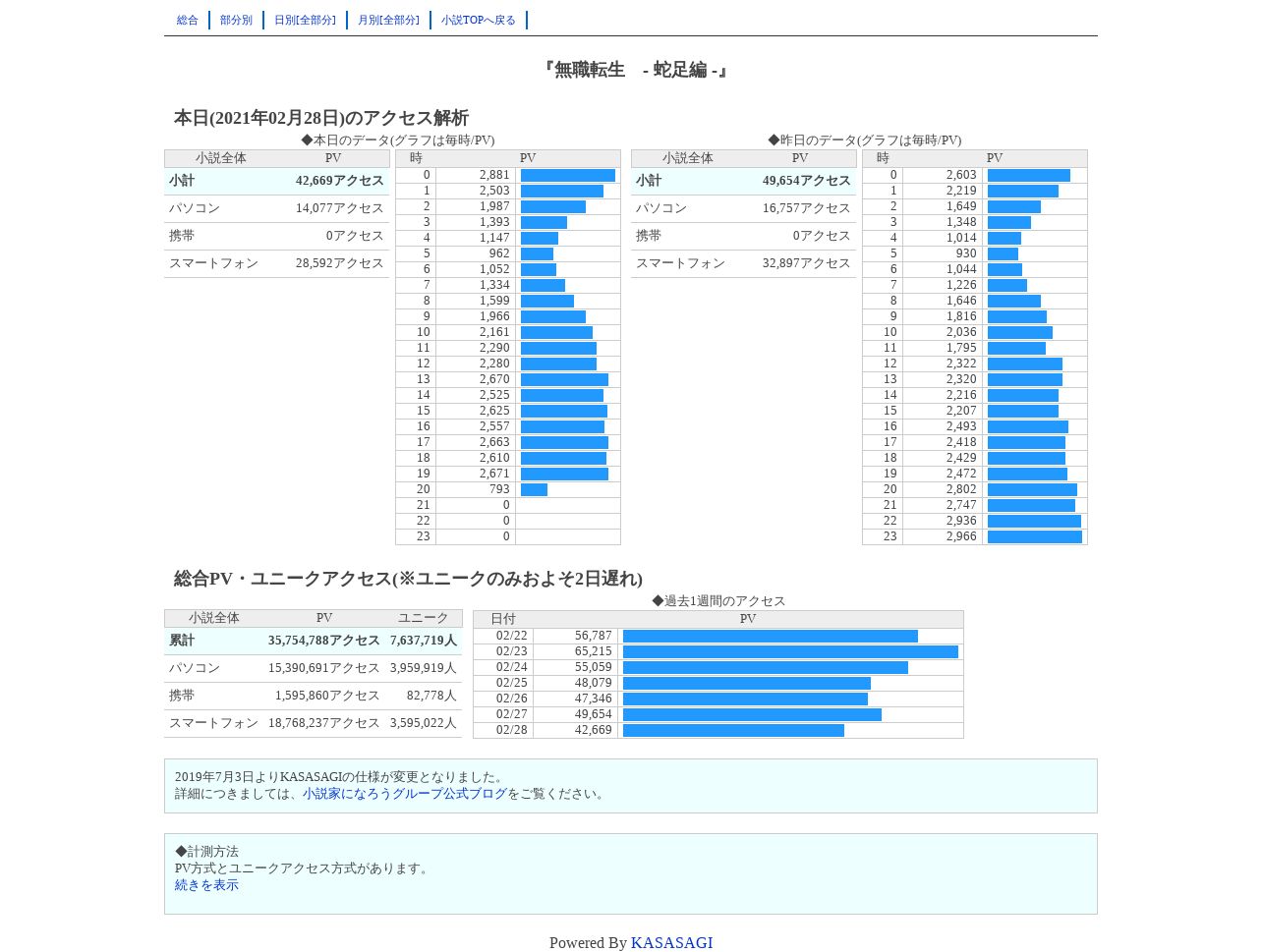Click the 02/27 row value 49,654
This screenshot has height=952, width=1262.
point(594,714)
